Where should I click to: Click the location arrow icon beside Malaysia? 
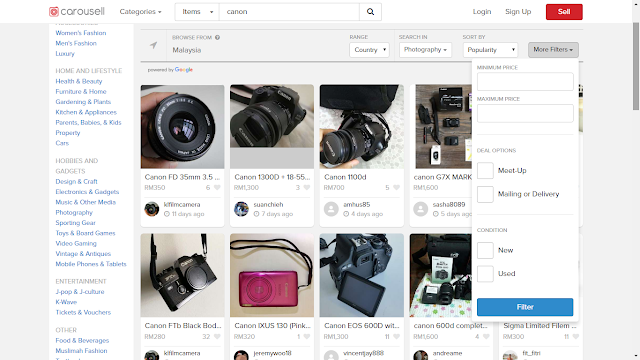tap(153, 45)
